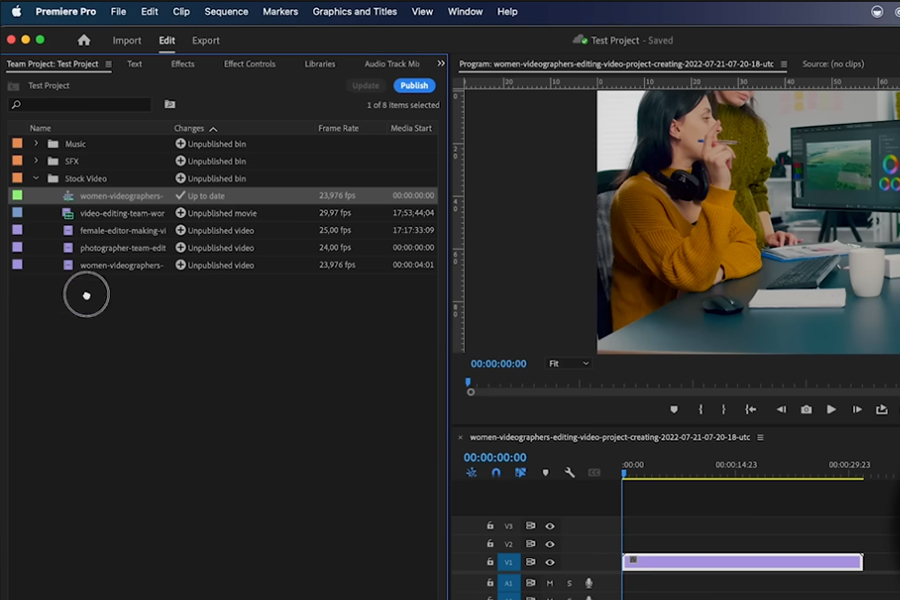
Task: Open the Fit zoom dropdown in program monitor
Action: 568,363
